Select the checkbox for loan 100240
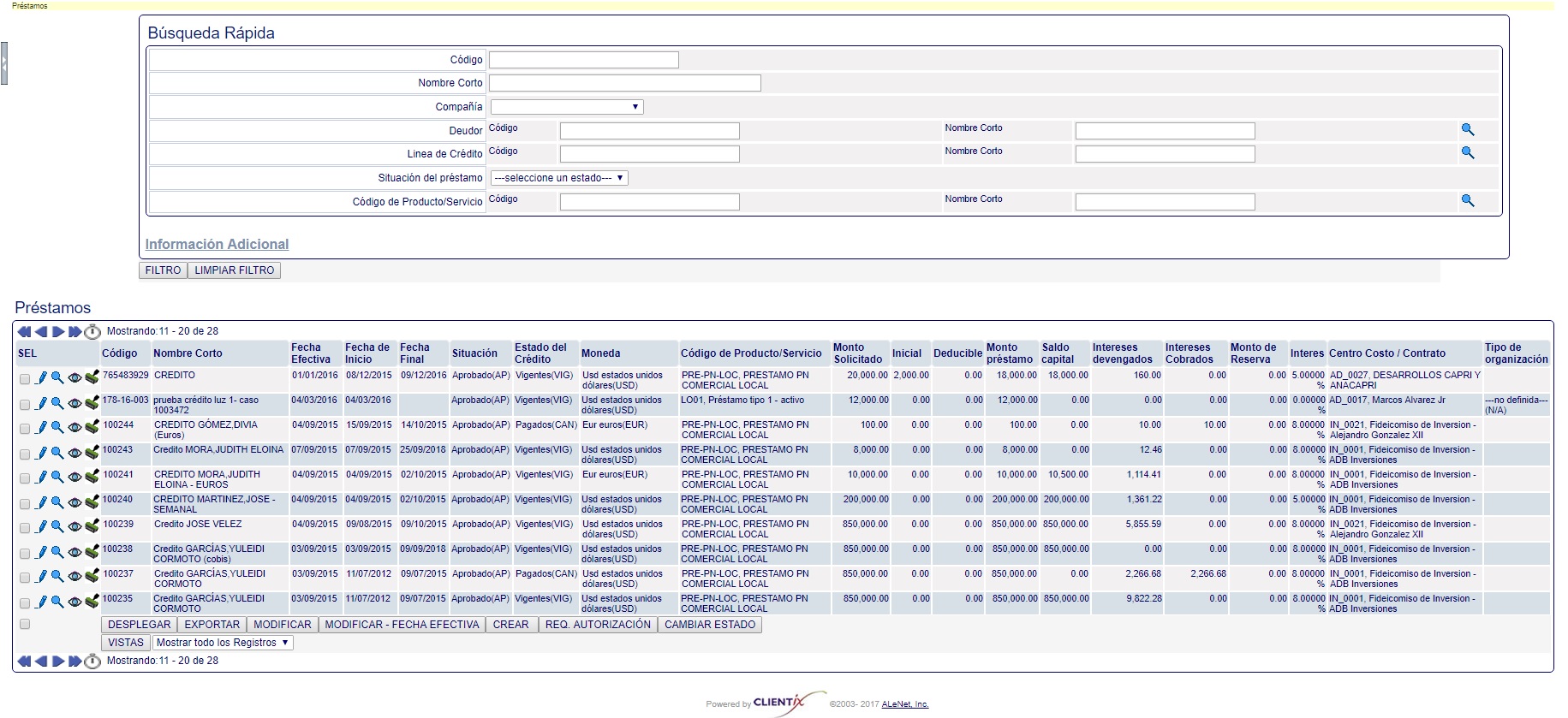This screenshot has height=718, width=1568. point(25,503)
